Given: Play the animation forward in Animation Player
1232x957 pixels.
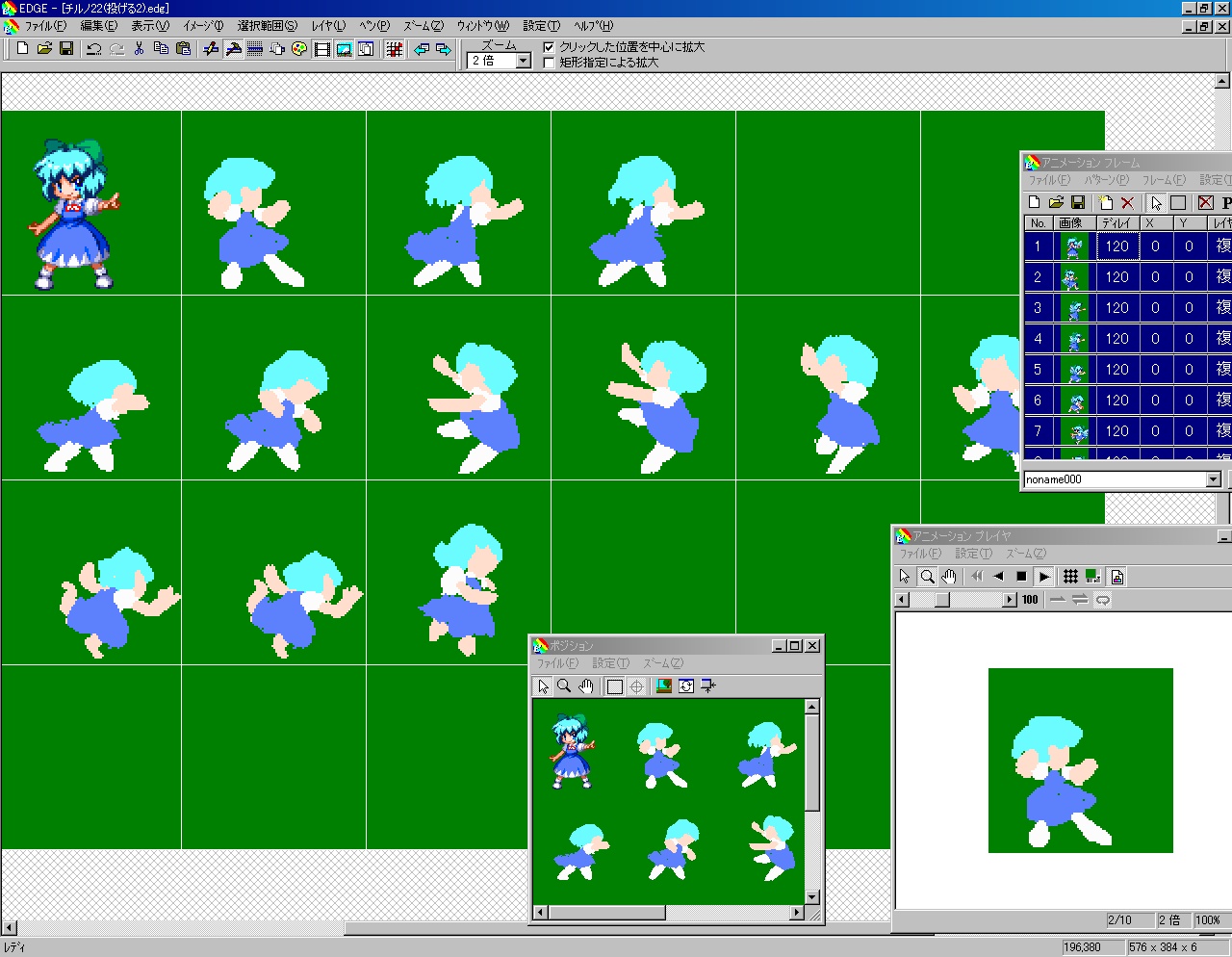Looking at the screenshot, I should 1044,576.
